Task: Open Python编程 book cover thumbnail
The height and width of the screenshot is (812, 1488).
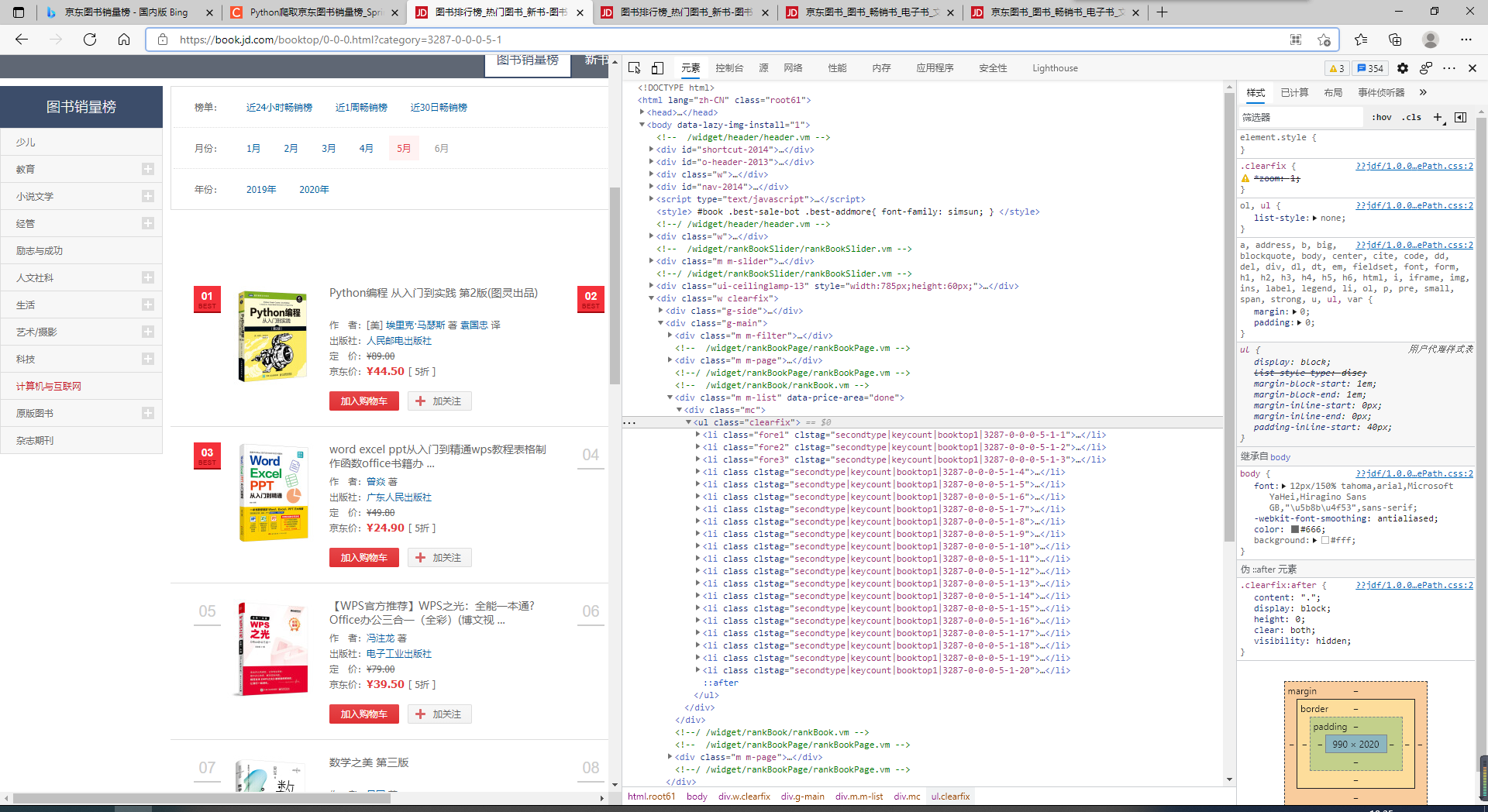Action: (273, 336)
